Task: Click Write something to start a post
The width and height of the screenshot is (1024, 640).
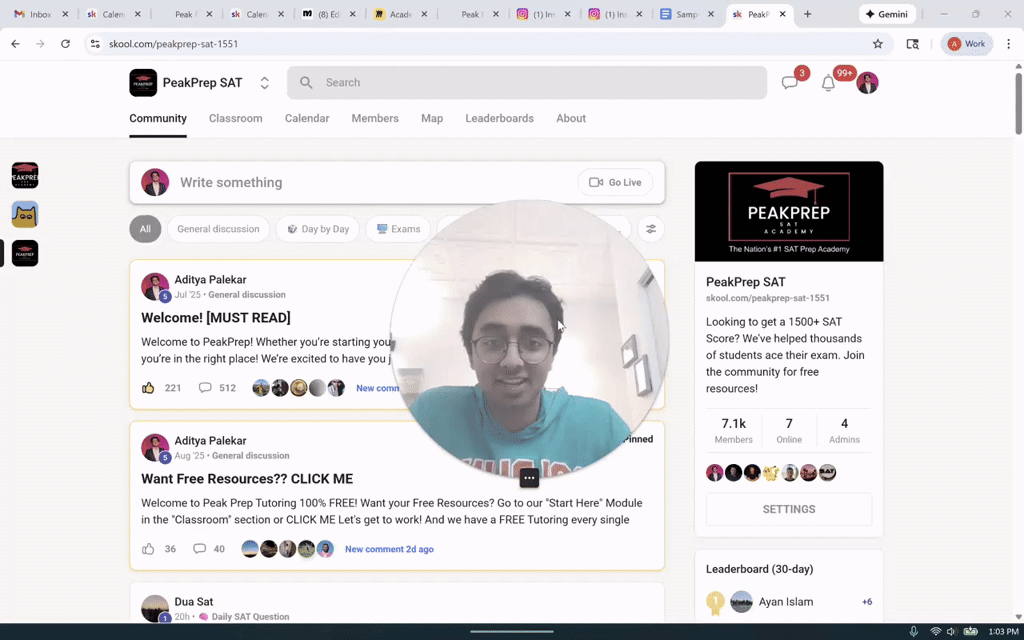Action: click(231, 182)
